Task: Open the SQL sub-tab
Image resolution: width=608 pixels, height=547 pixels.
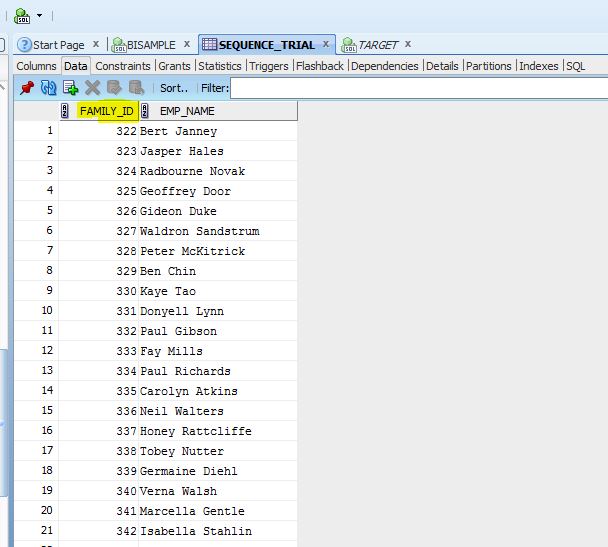Action: pos(575,66)
